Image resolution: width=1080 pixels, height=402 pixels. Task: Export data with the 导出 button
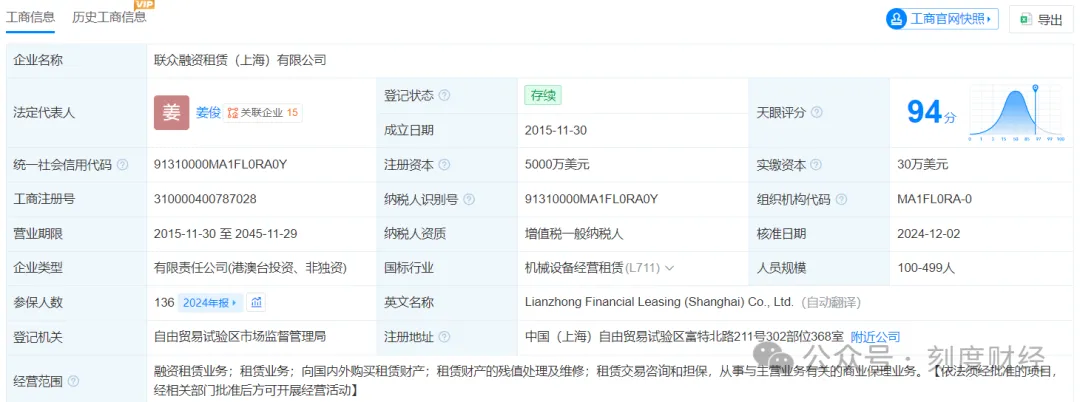tap(1041, 19)
